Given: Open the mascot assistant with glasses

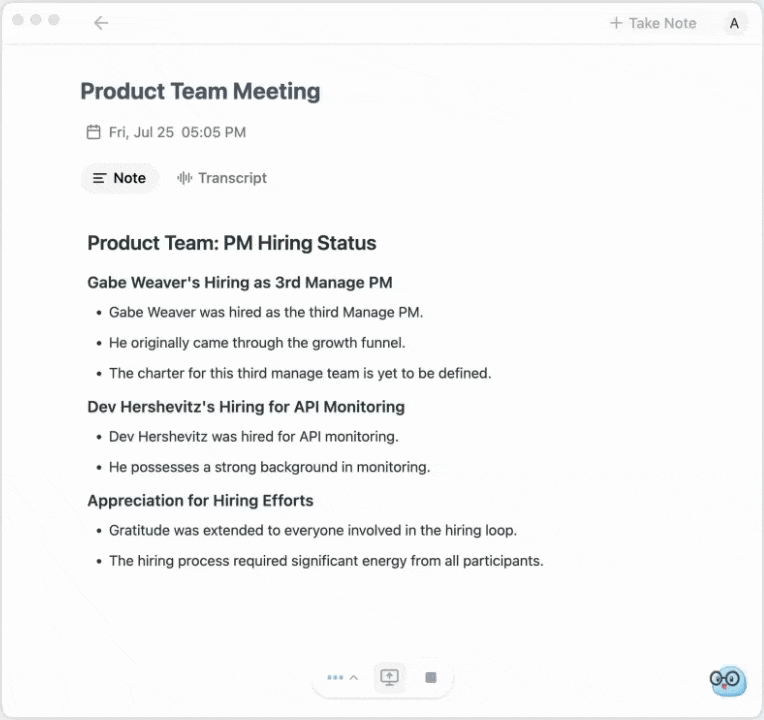Looking at the screenshot, I should (727, 681).
